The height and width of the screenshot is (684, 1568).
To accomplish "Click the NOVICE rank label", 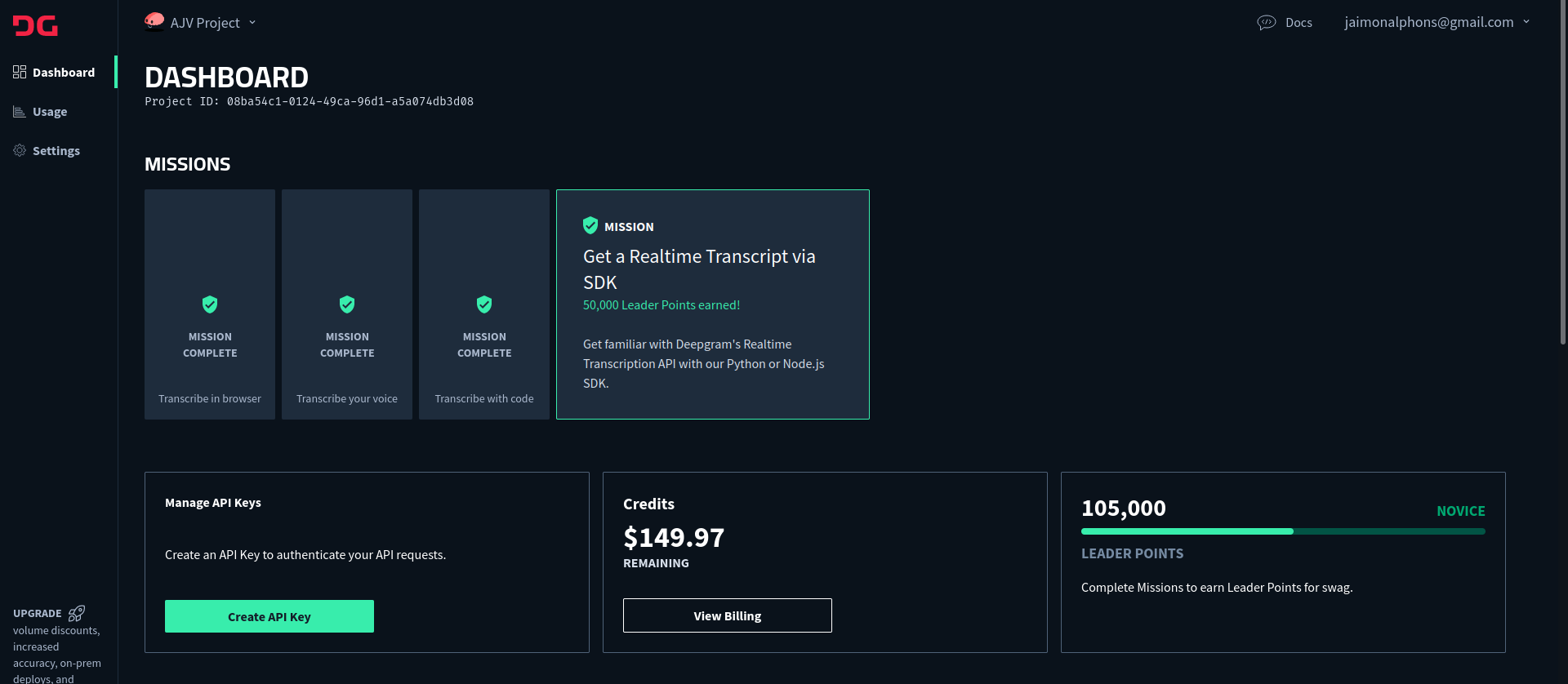I will coord(1461,511).
